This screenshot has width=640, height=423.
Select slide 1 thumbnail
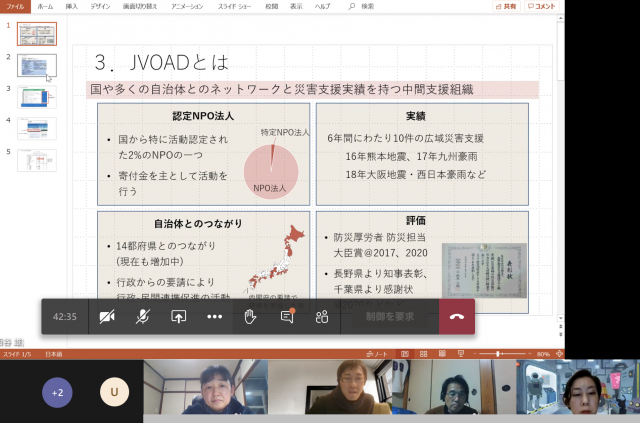[x=37, y=34]
